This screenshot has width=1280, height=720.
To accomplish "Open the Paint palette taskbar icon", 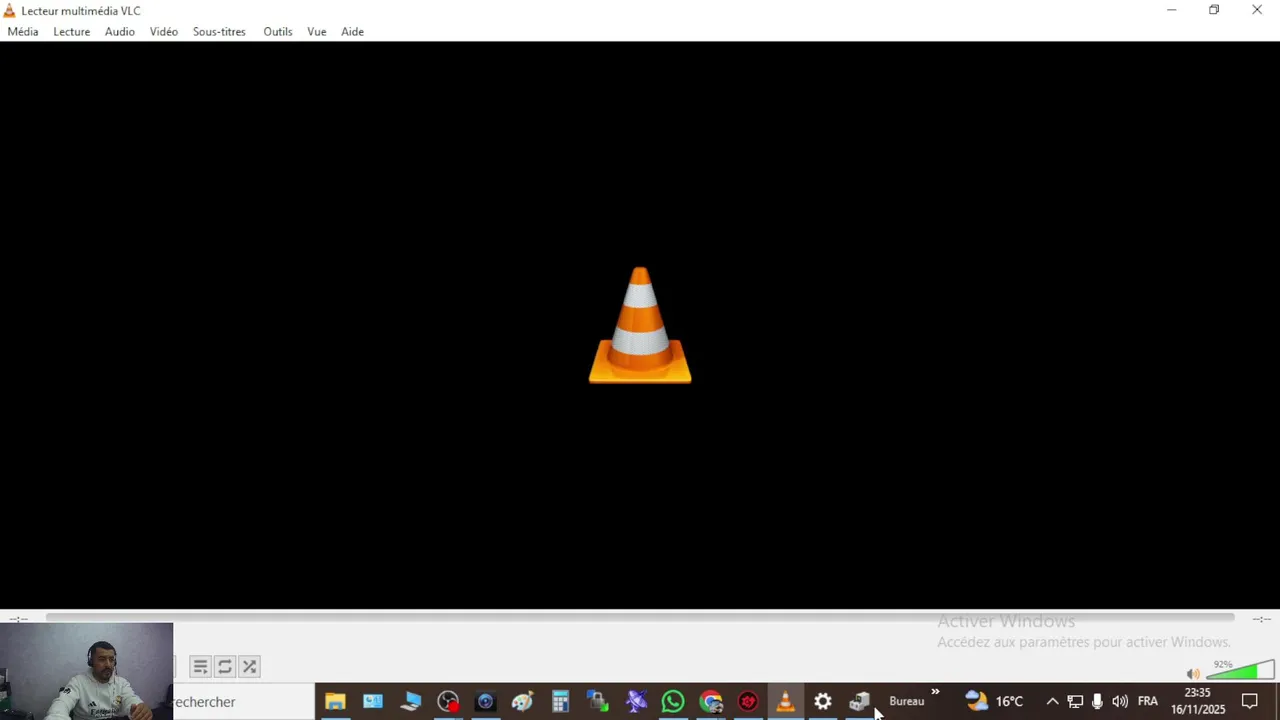I will coord(523,702).
